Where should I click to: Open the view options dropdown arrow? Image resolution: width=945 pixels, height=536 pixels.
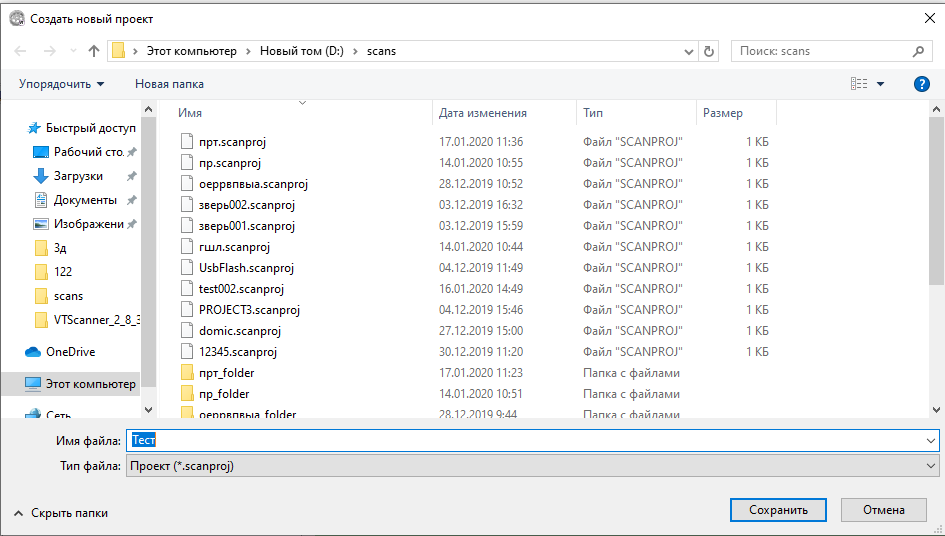coord(880,84)
